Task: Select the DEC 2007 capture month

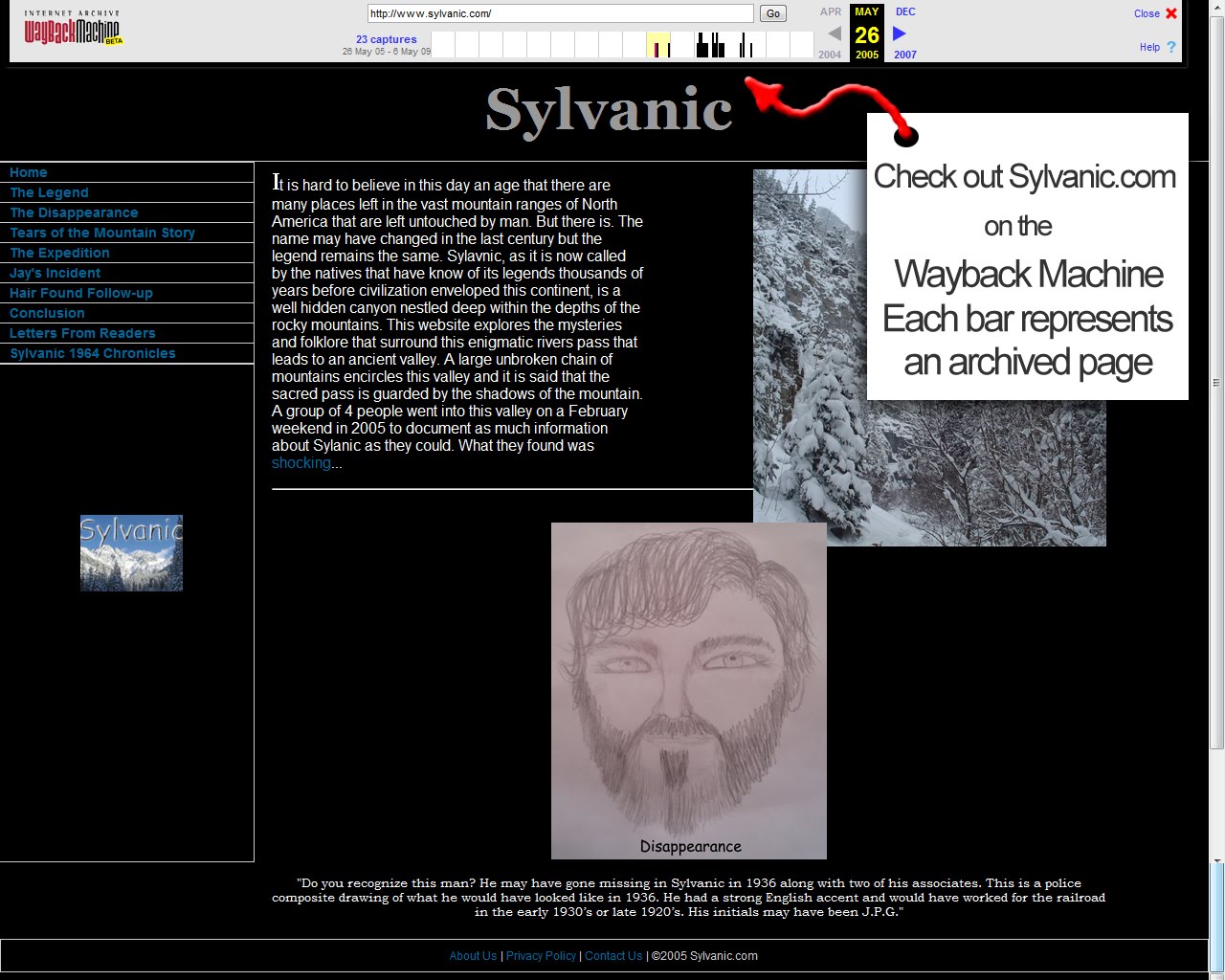Action: coord(905,33)
